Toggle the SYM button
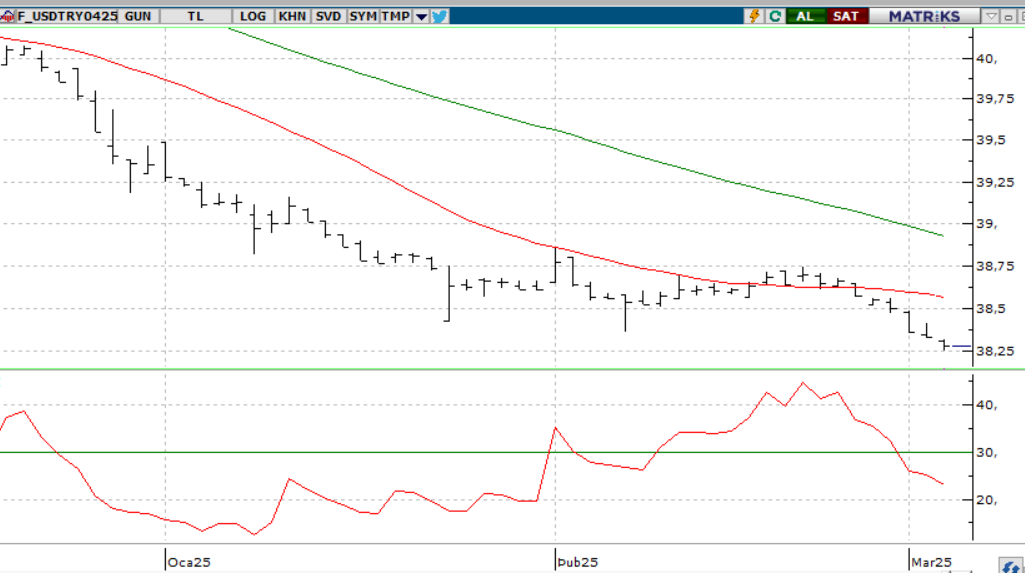Viewport: 1025px width, 573px height. pyautogui.click(x=363, y=16)
